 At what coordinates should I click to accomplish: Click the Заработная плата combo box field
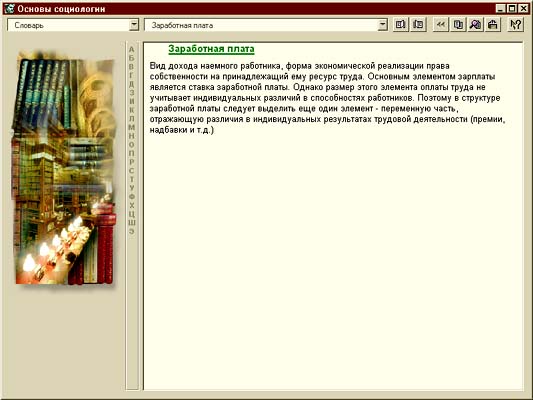266,25
